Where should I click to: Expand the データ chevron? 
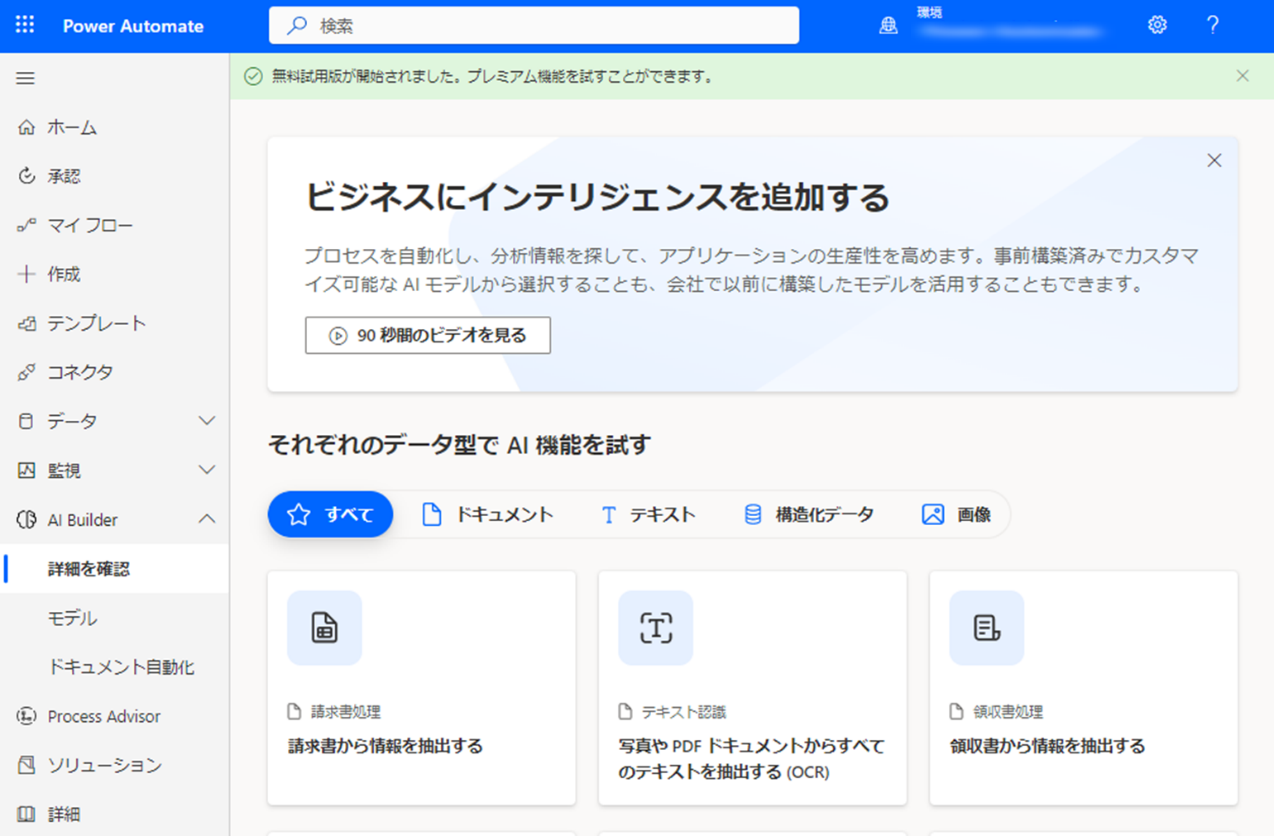pyautogui.click(x=207, y=421)
